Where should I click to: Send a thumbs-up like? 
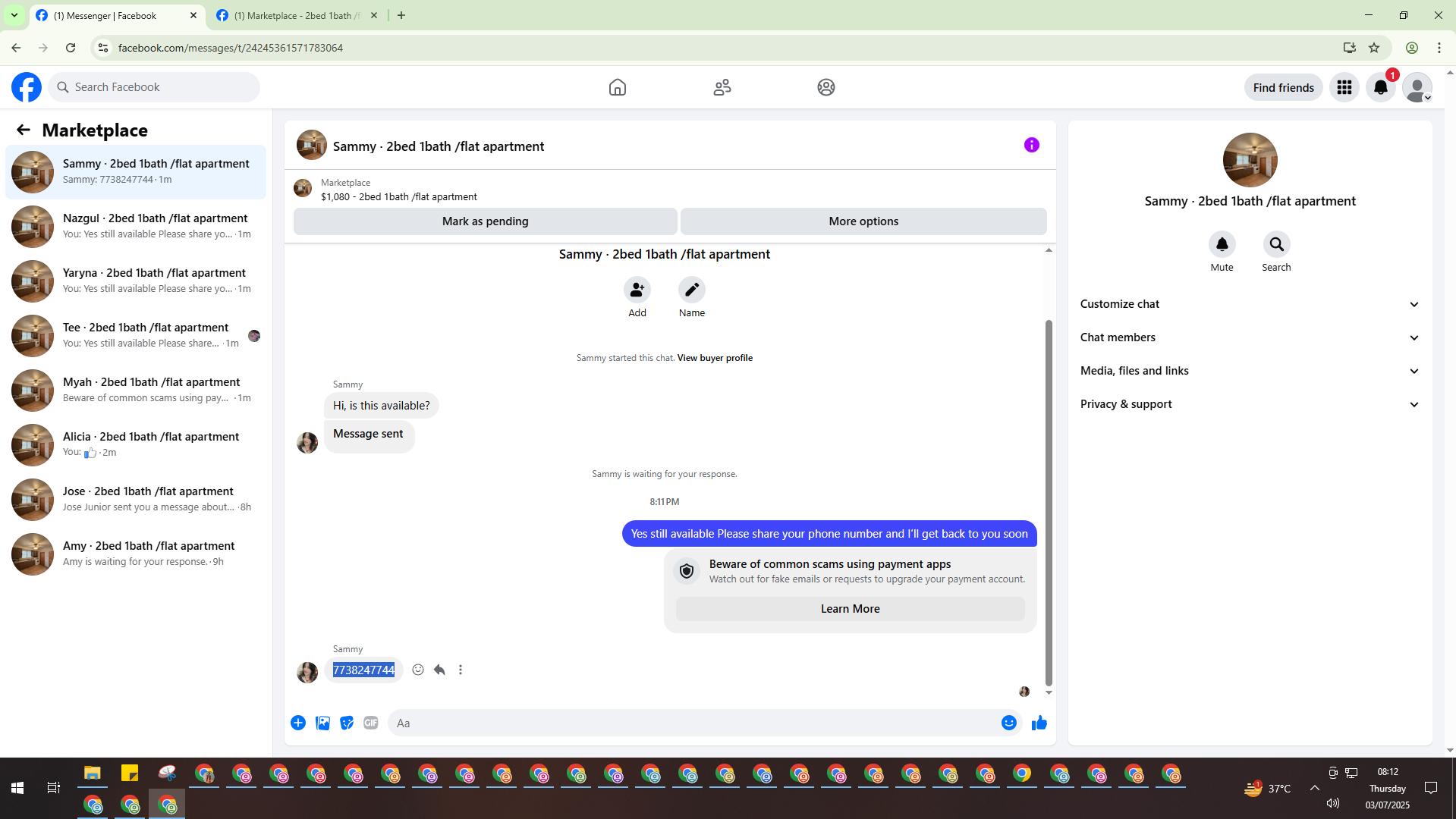[1039, 723]
